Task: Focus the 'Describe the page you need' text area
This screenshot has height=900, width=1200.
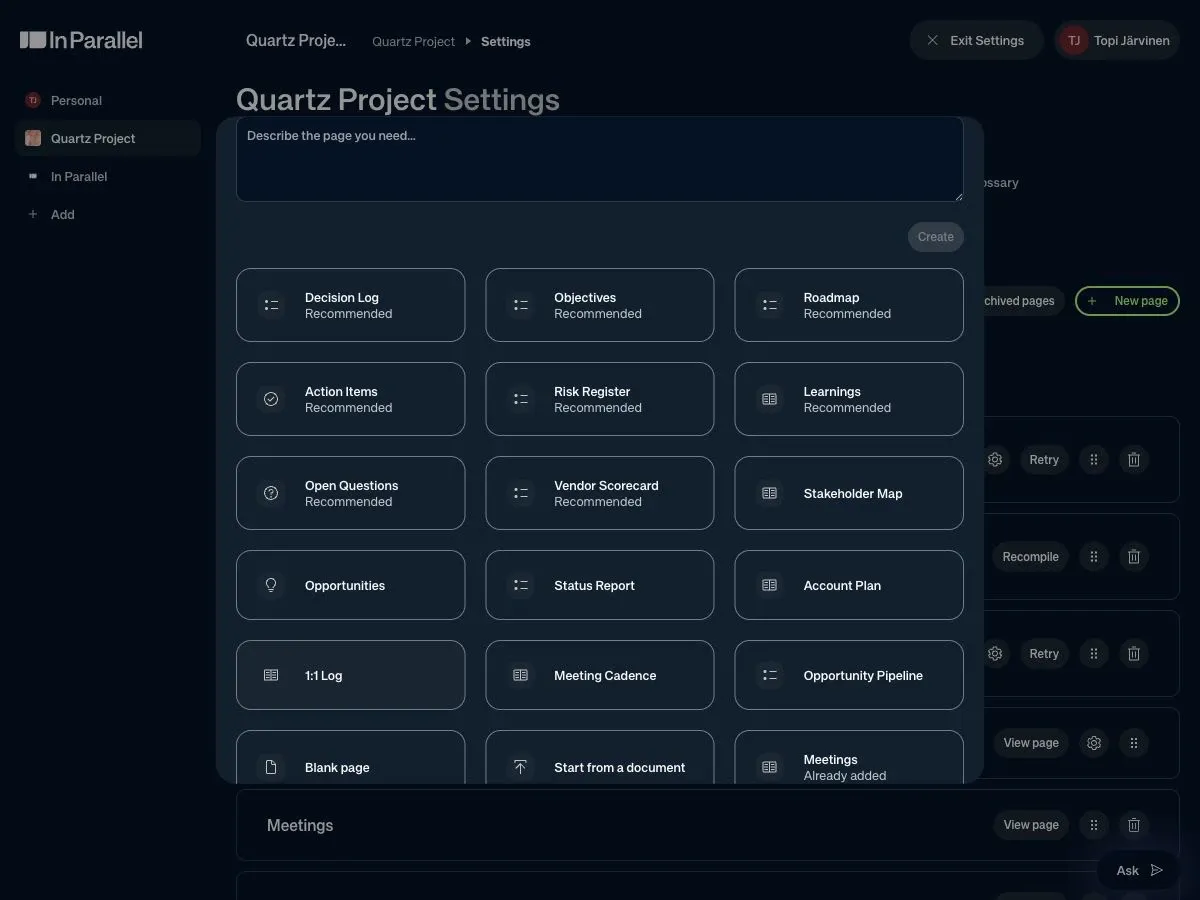Action: pos(600,159)
